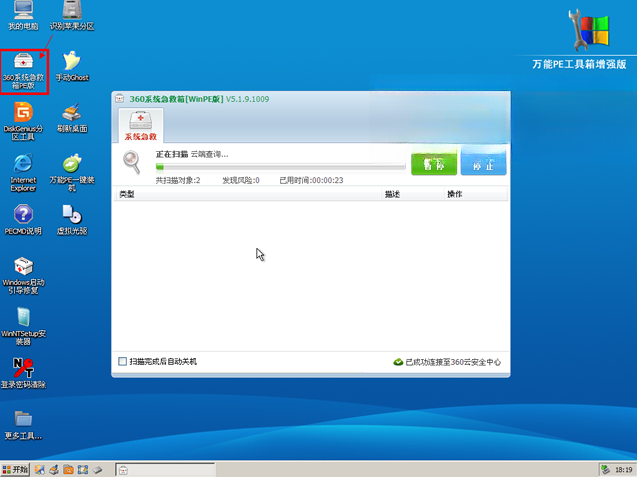Screen dimensions: 637x477
Task: Click the 已用时间:00:00:23 timer text
Action: click(311, 180)
